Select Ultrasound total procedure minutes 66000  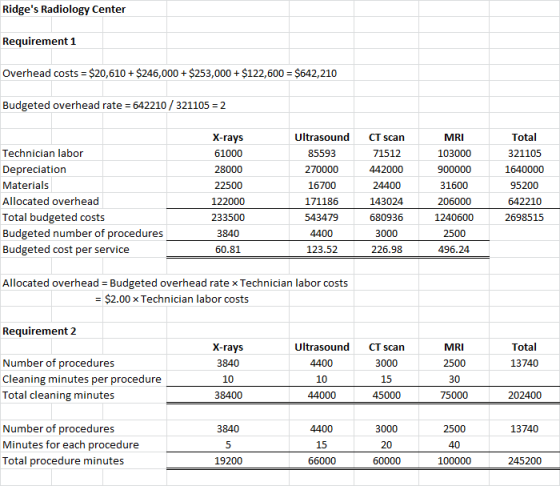click(x=322, y=461)
